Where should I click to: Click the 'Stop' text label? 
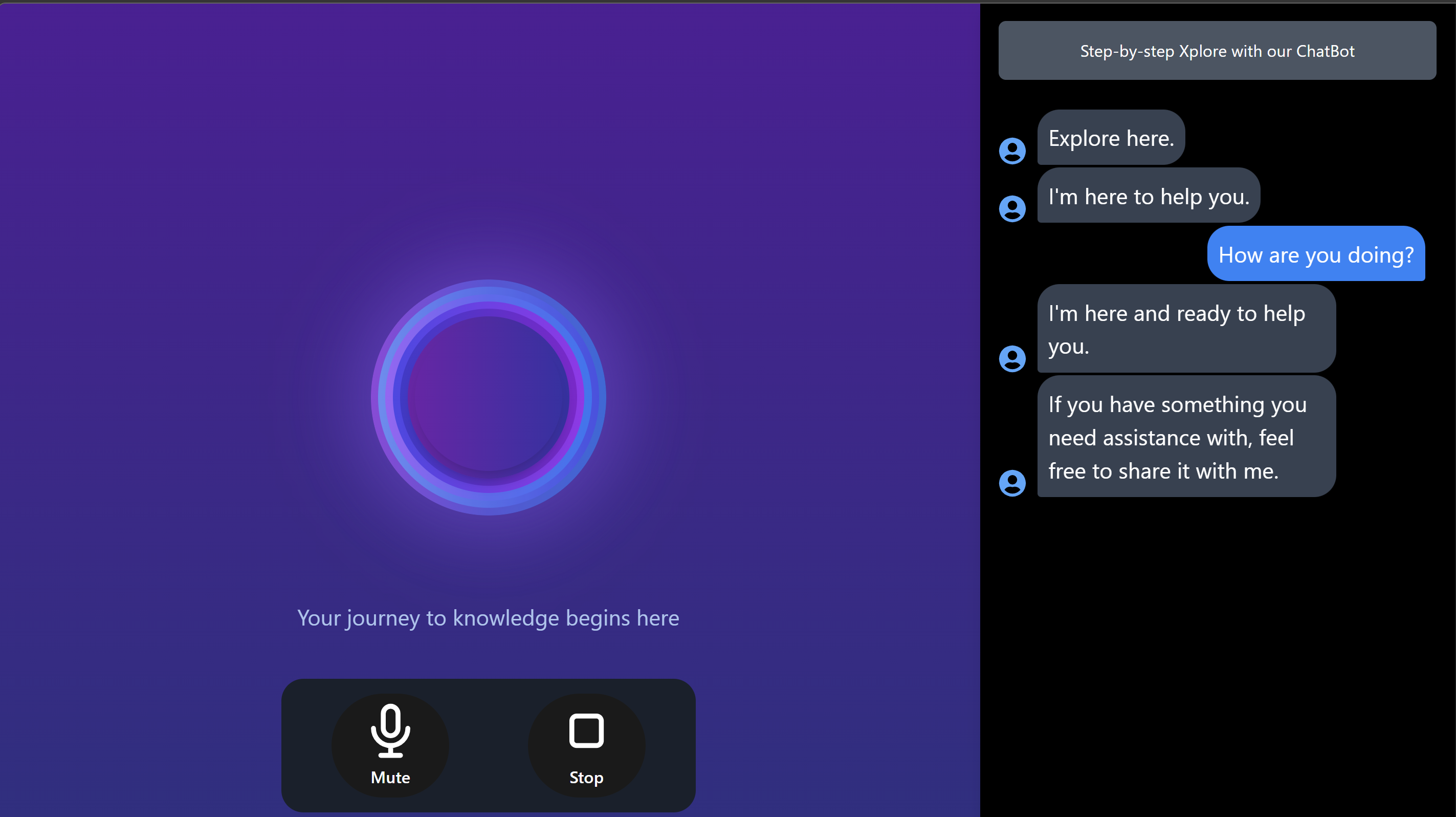tap(586, 778)
